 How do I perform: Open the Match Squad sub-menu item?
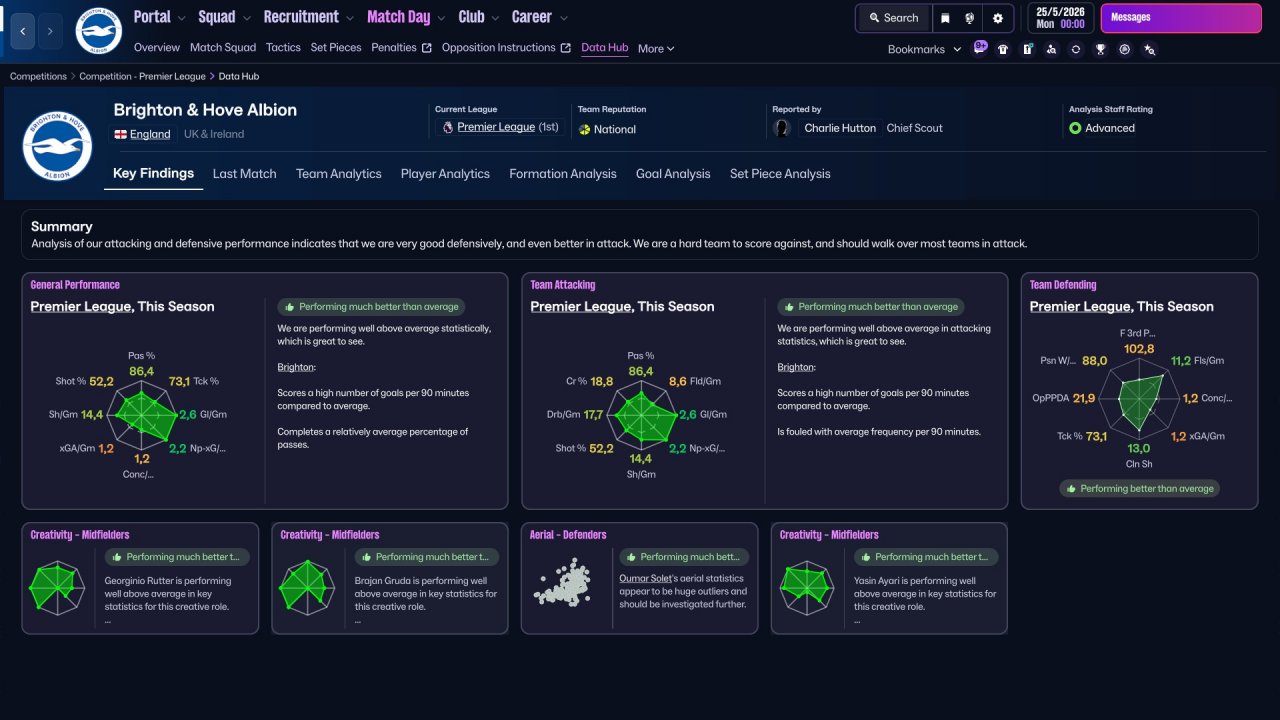click(x=223, y=47)
